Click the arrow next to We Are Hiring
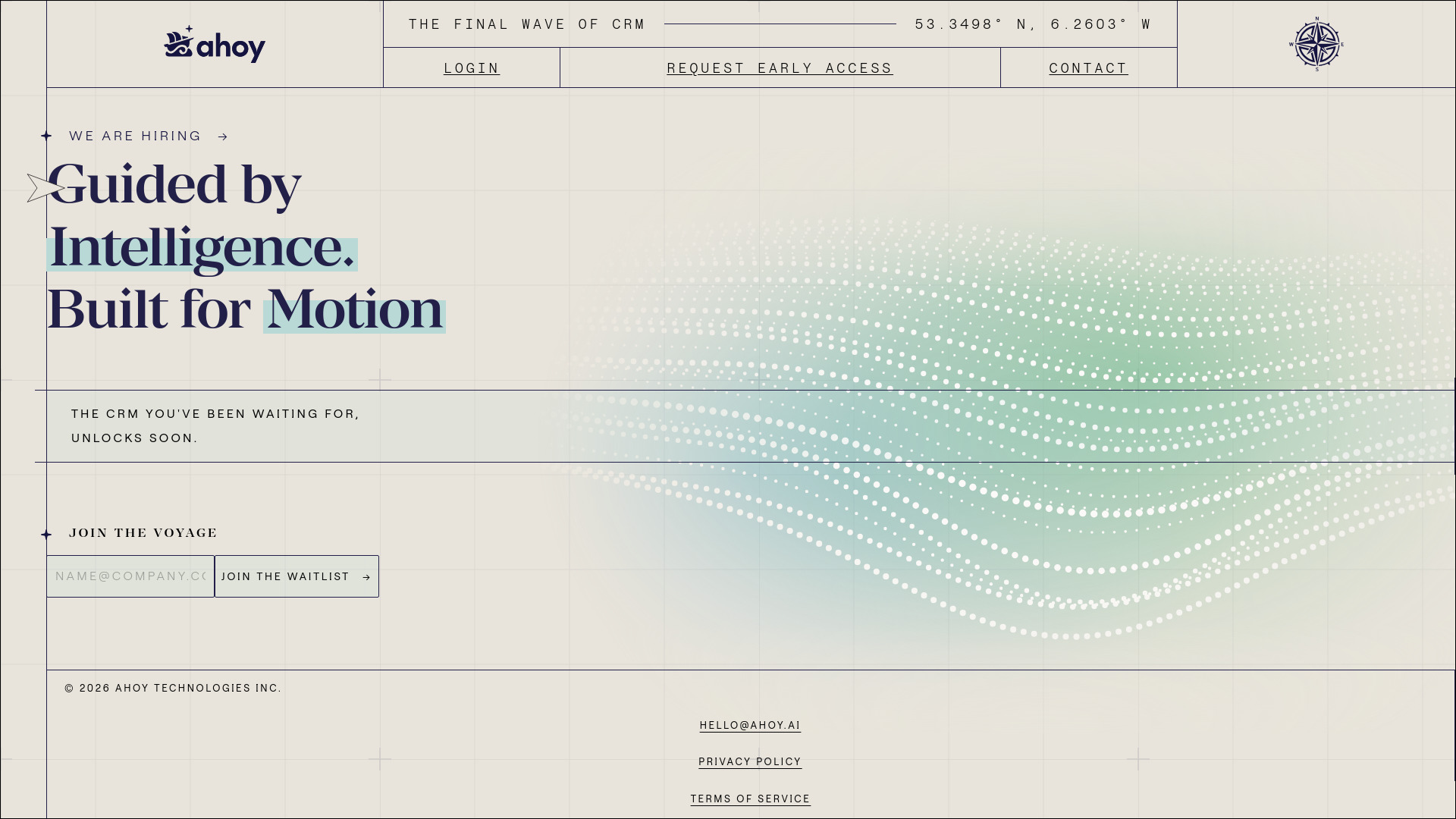Viewport: 1456px width, 819px height. pyautogui.click(x=223, y=137)
